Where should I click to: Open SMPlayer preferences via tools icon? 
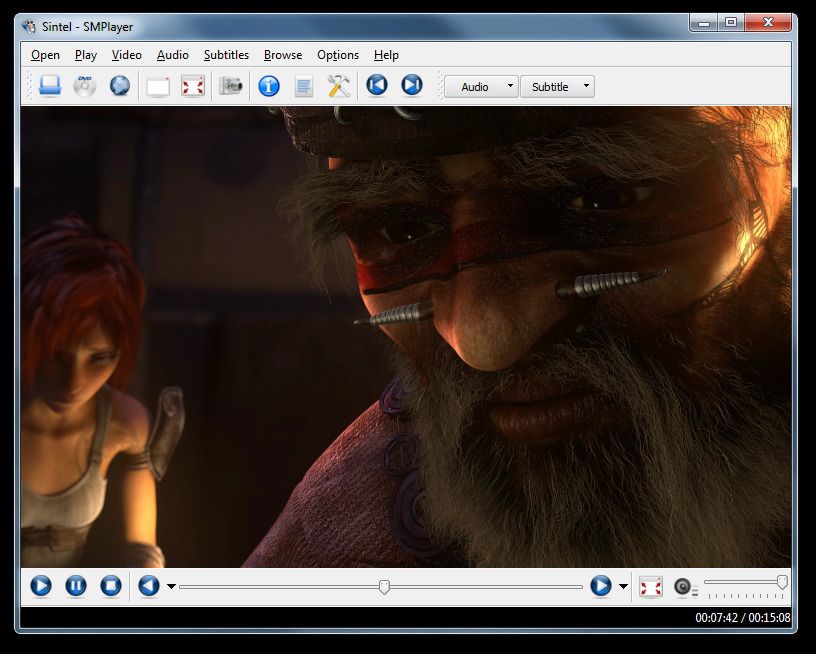[337, 86]
